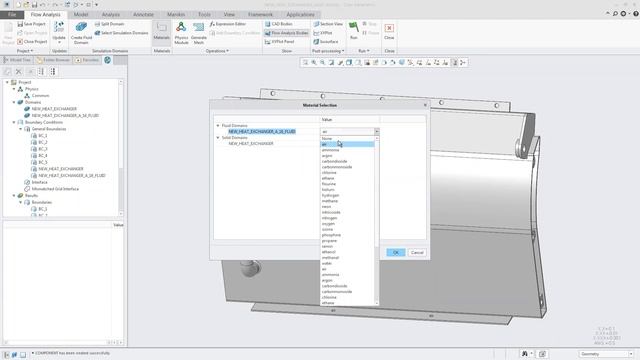Click the refit icon in view toolbar

tap(305, 62)
